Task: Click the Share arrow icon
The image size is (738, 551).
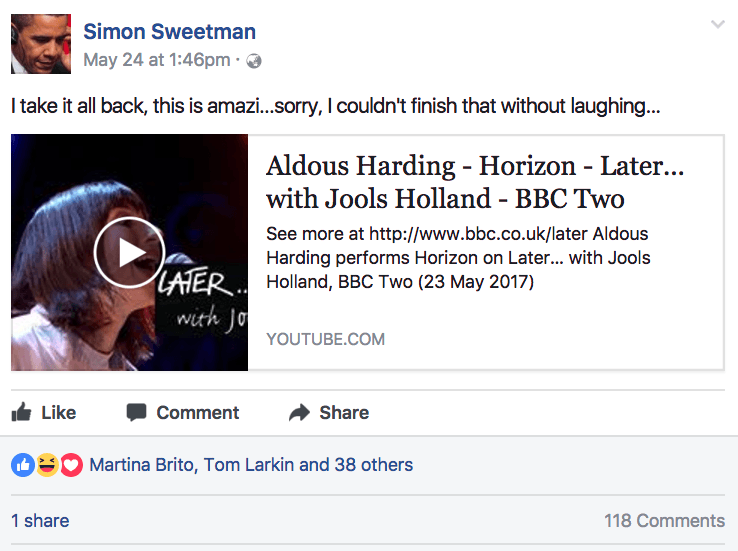Action: point(298,412)
